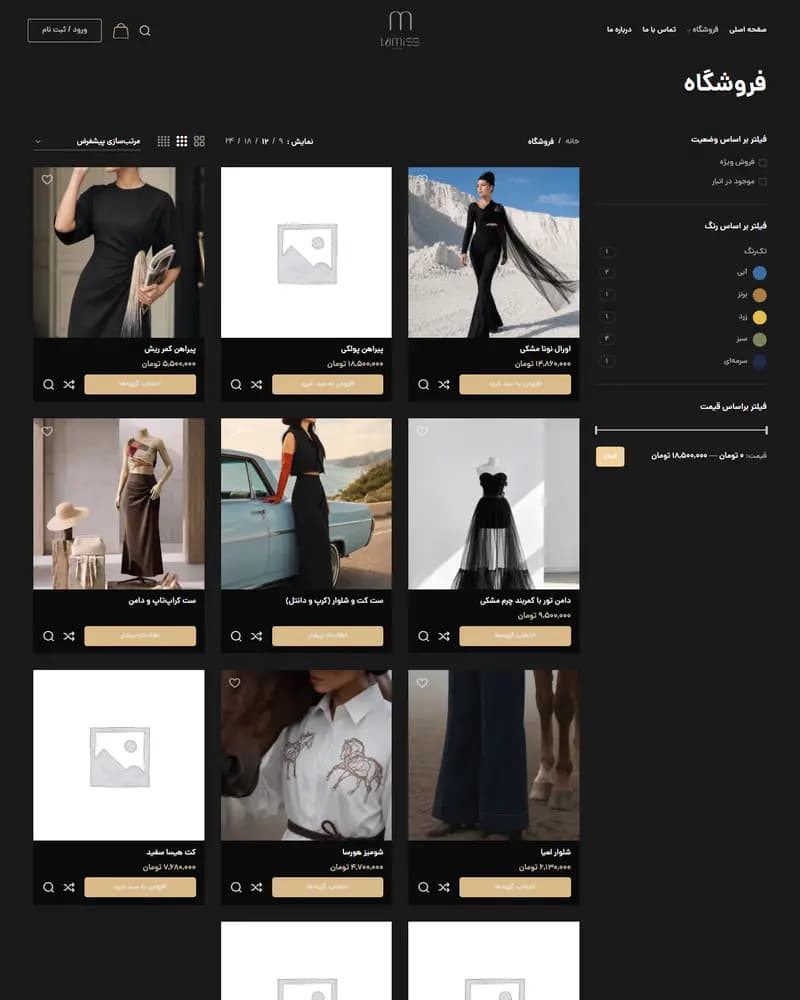Quick view 'ست کراپ‌تاپ و دامن' magnifier icon
This screenshot has width=800, height=1000.
coord(48,636)
